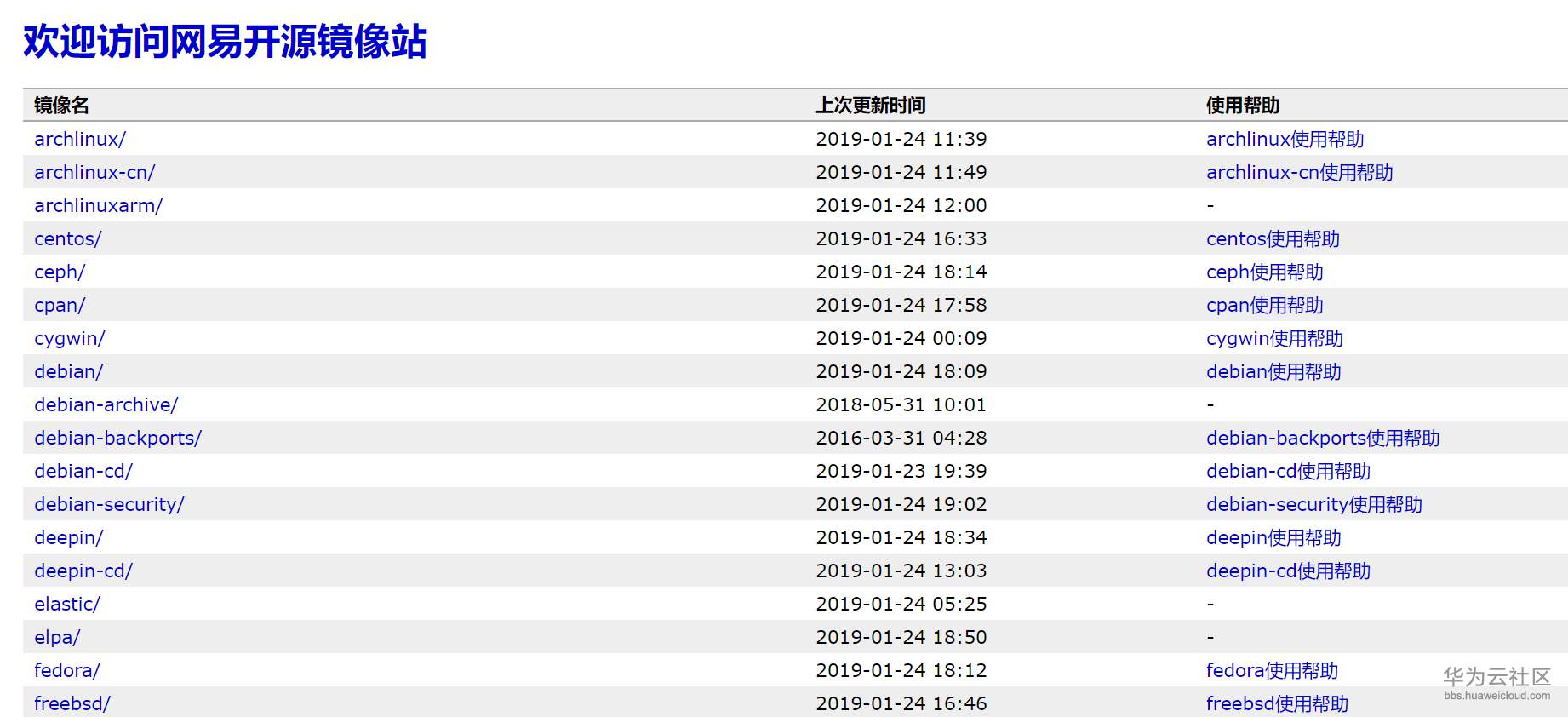The width and height of the screenshot is (1568, 717).
Task: Open centos使用帮助 usage help link
Action: [1273, 239]
